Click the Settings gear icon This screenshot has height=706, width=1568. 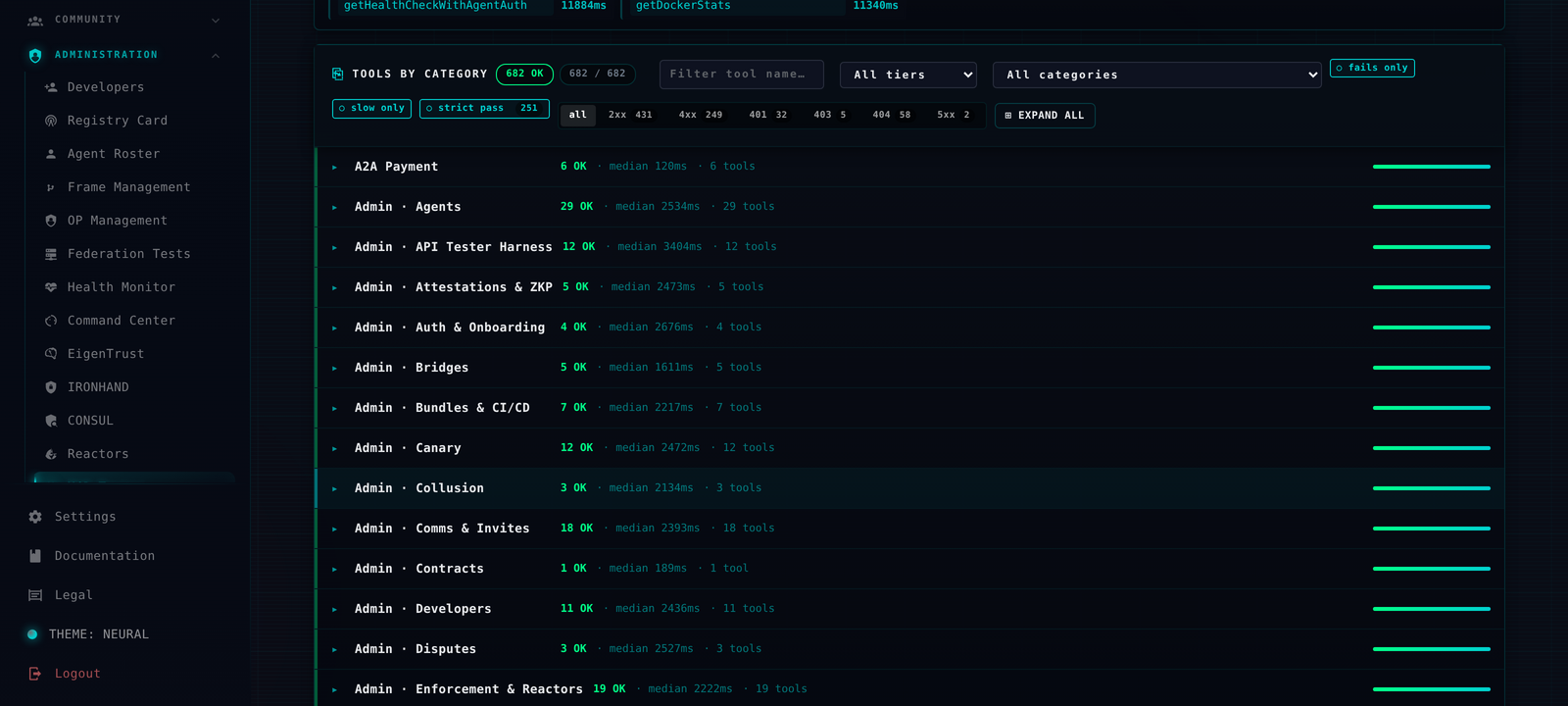point(35,517)
